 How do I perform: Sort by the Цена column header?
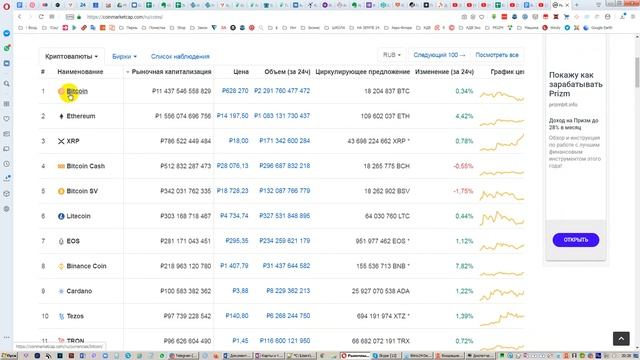241,72
